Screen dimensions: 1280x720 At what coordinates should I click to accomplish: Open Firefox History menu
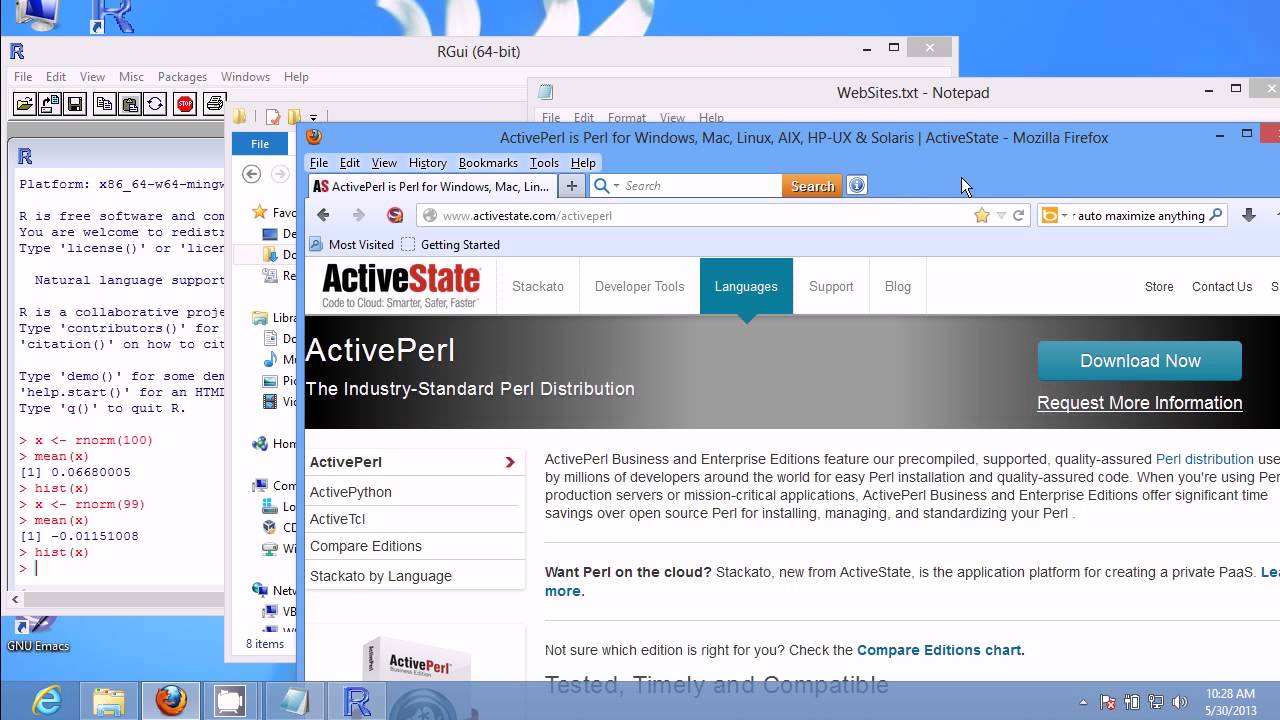pos(427,163)
